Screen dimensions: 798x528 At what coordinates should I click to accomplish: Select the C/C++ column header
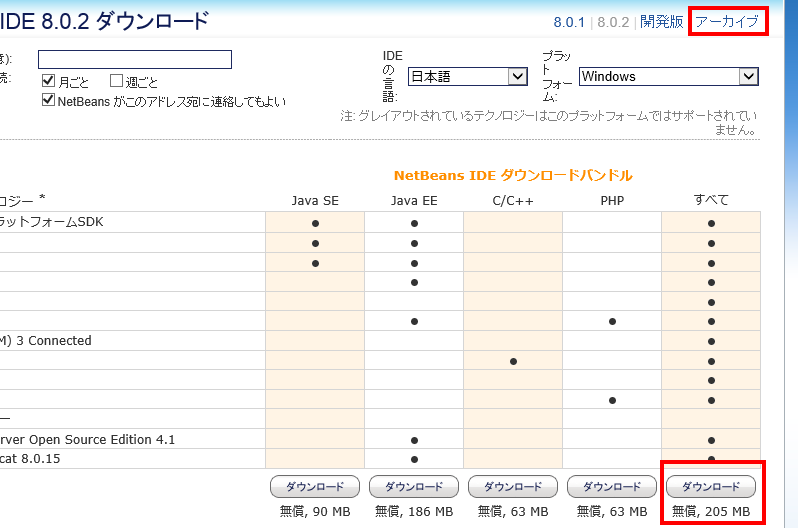pyautogui.click(x=512, y=201)
